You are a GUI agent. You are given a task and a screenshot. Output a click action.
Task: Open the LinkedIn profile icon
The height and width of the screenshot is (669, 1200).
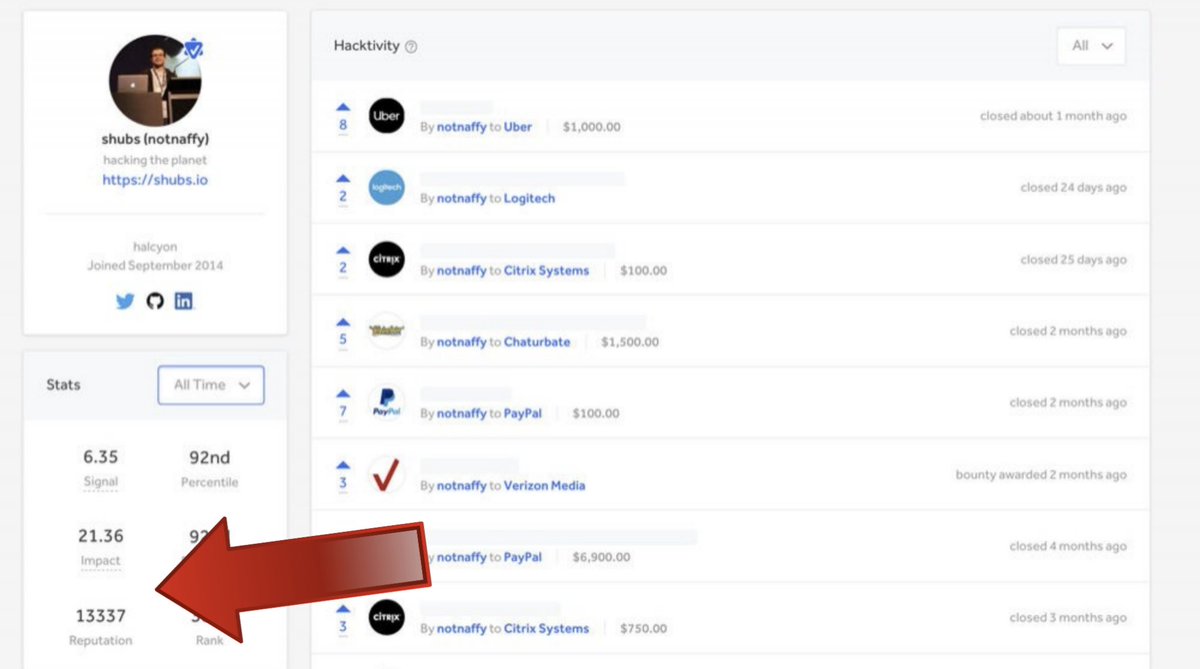tap(184, 301)
